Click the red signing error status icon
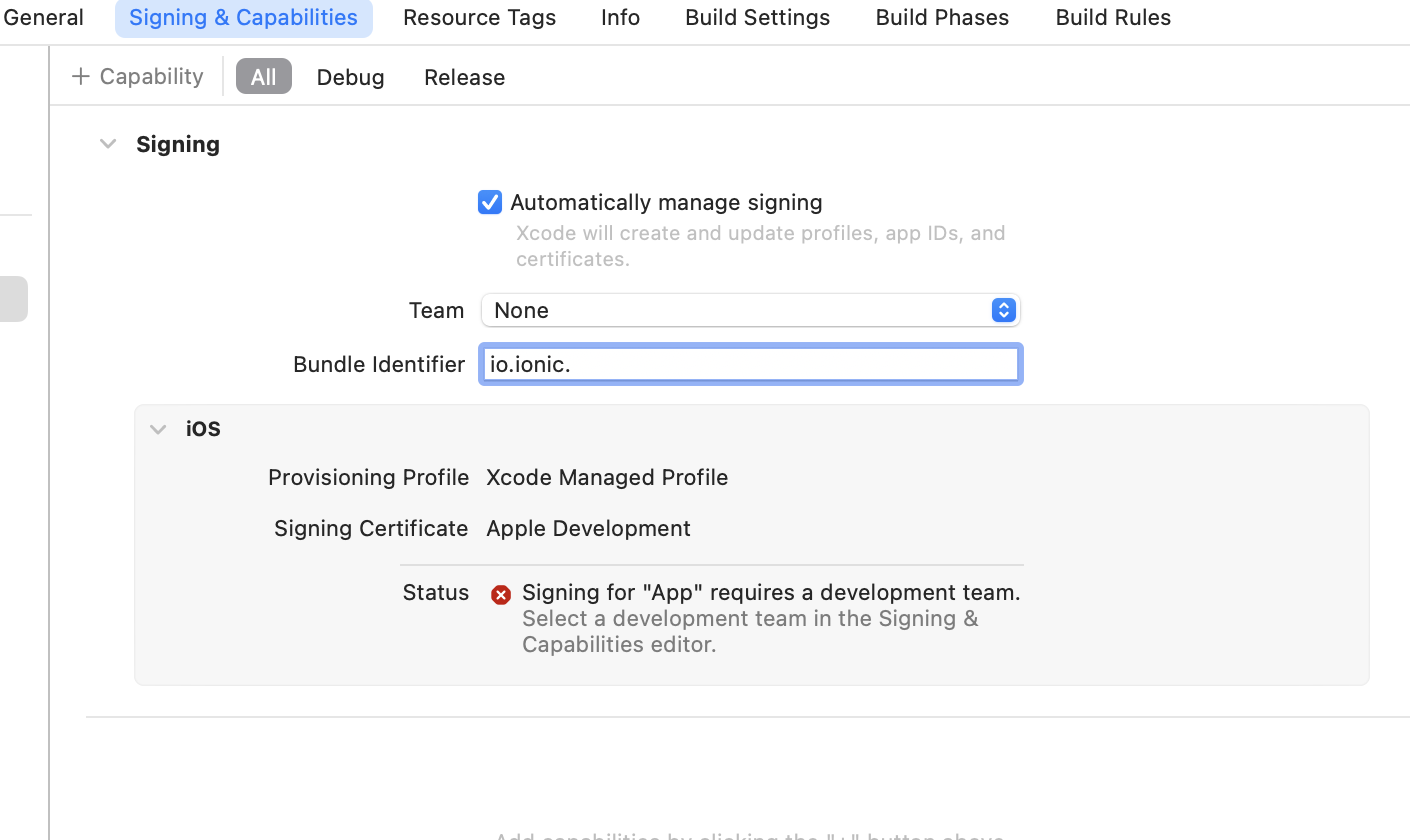The height and width of the screenshot is (840, 1410). (501, 595)
